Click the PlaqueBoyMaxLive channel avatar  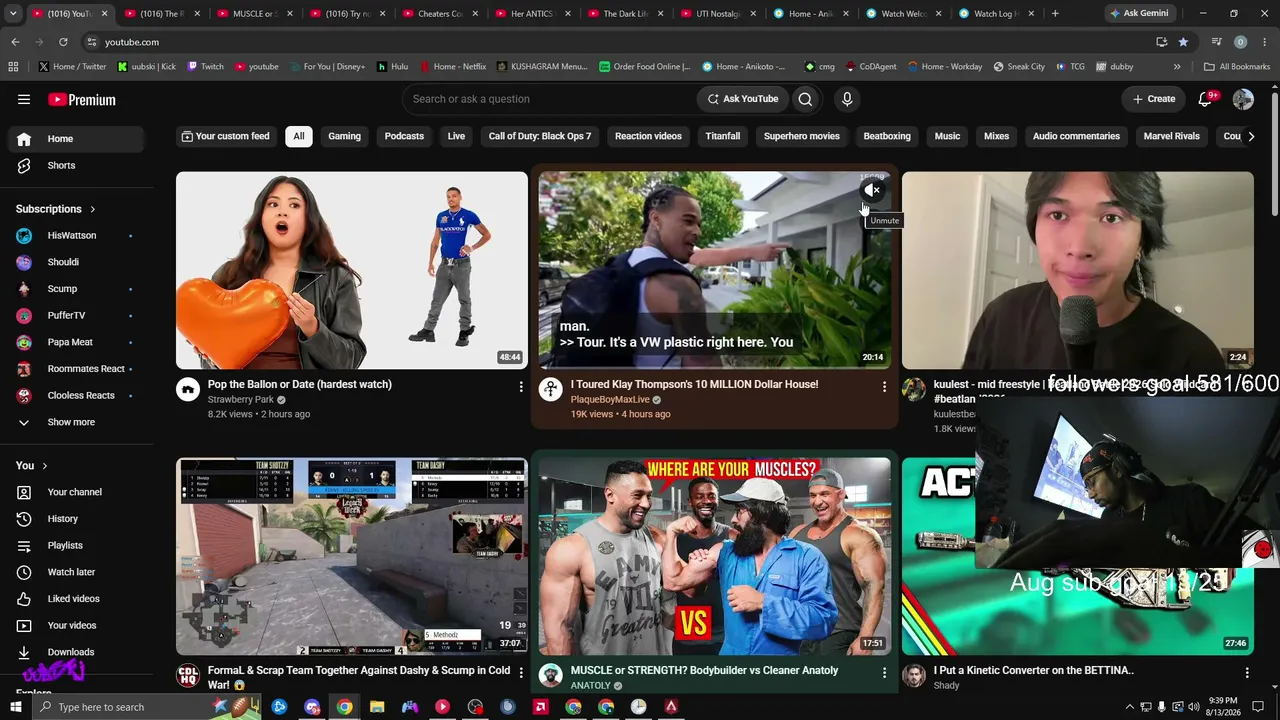click(551, 390)
